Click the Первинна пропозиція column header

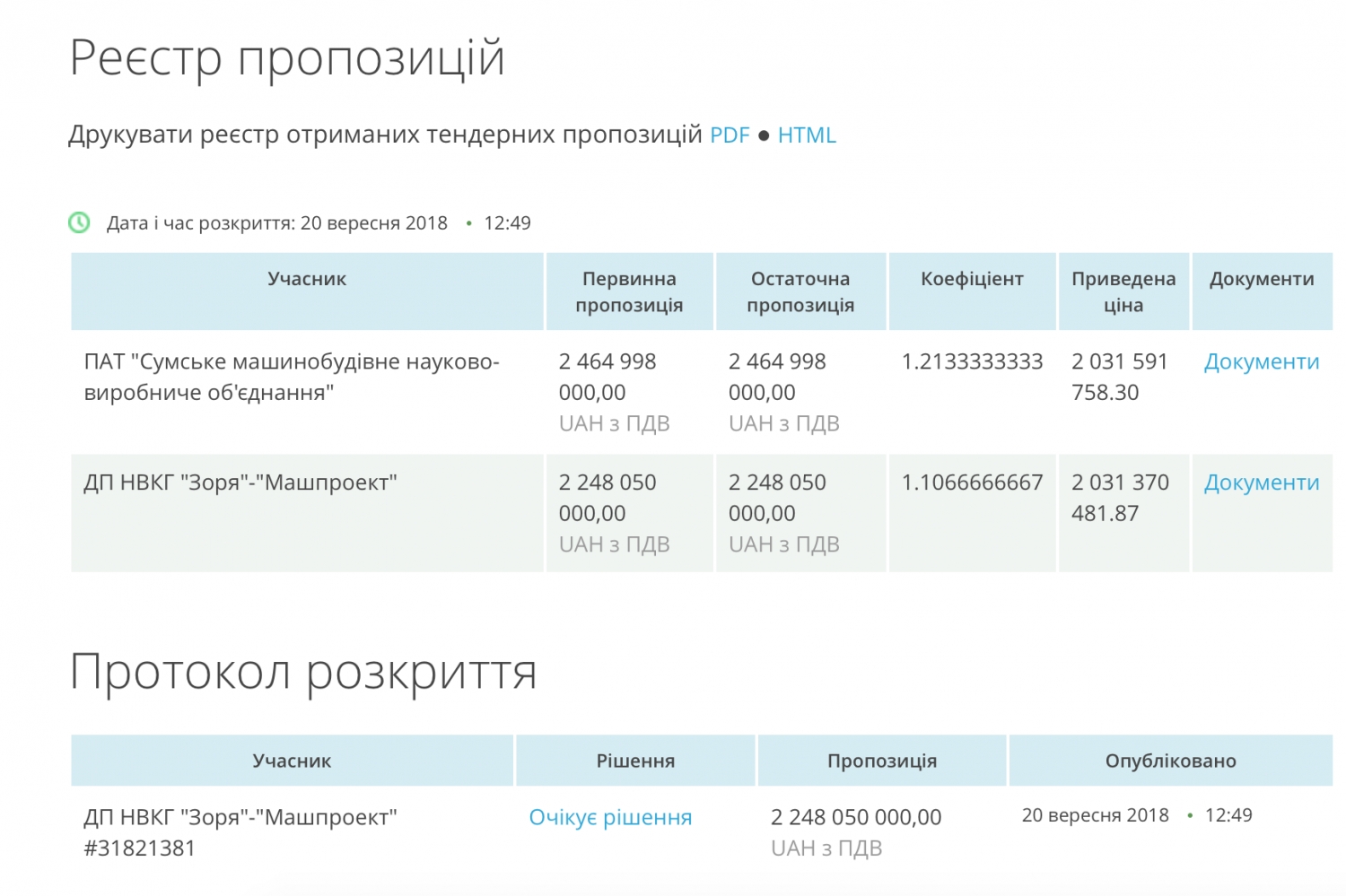[x=629, y=291]
